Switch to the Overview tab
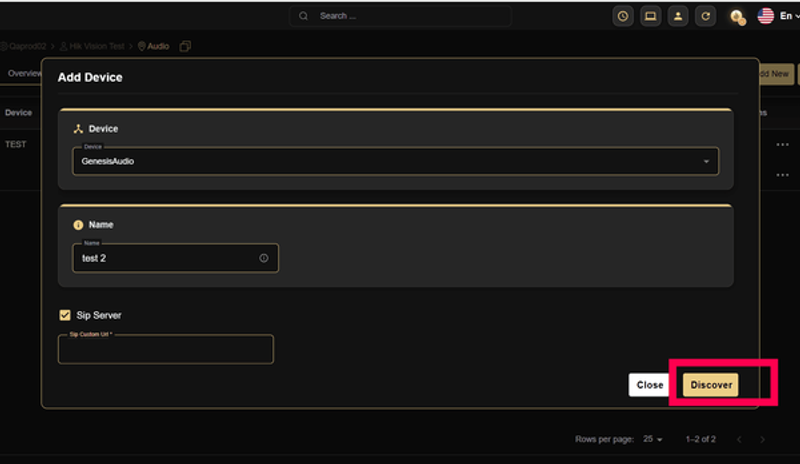Screen dimensions: 800x464 [x=23, y=74]
